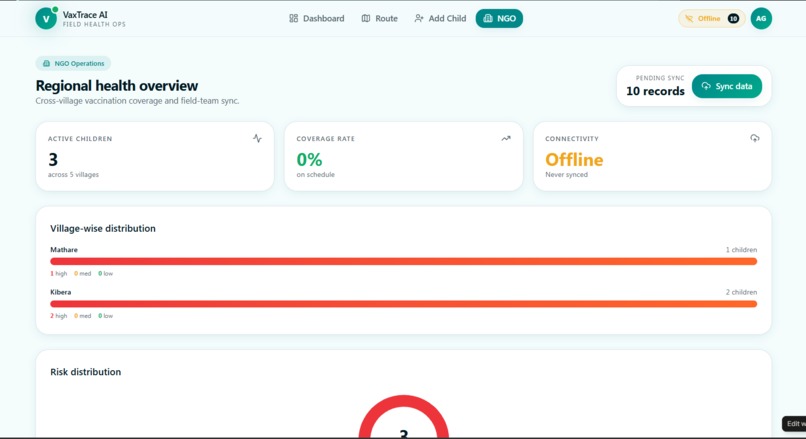Viewport: 806px width, 439px height.
Task: Click the '0%' coverage rate value
Action: [x=309, y=159]
